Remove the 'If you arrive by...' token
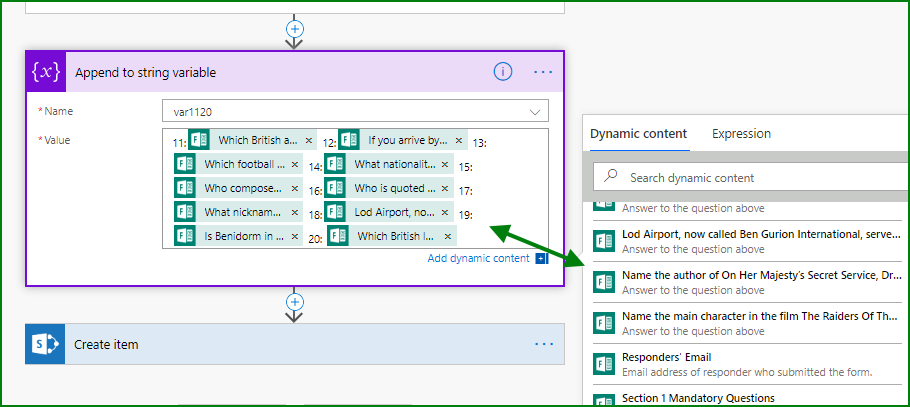This screenshot has height=407, width=910. click(458, 141)
